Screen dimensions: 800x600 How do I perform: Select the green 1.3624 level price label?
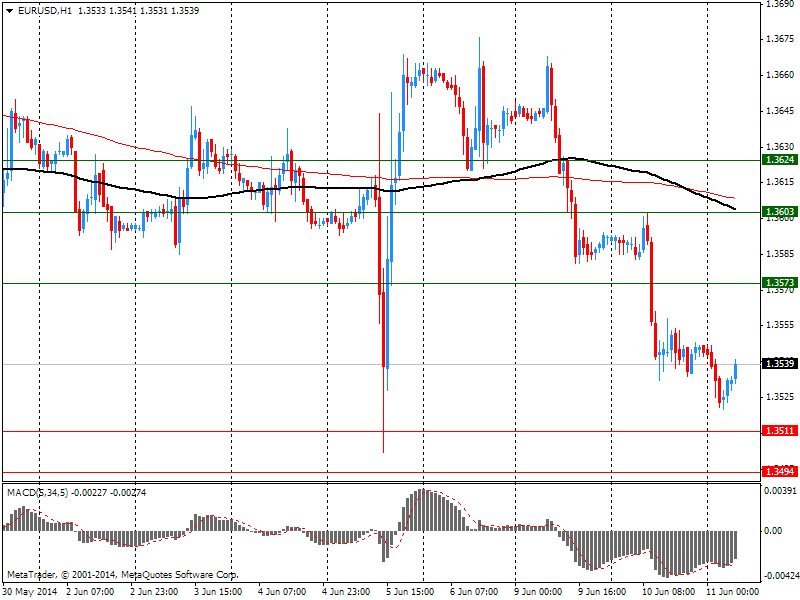pos(779,160)
